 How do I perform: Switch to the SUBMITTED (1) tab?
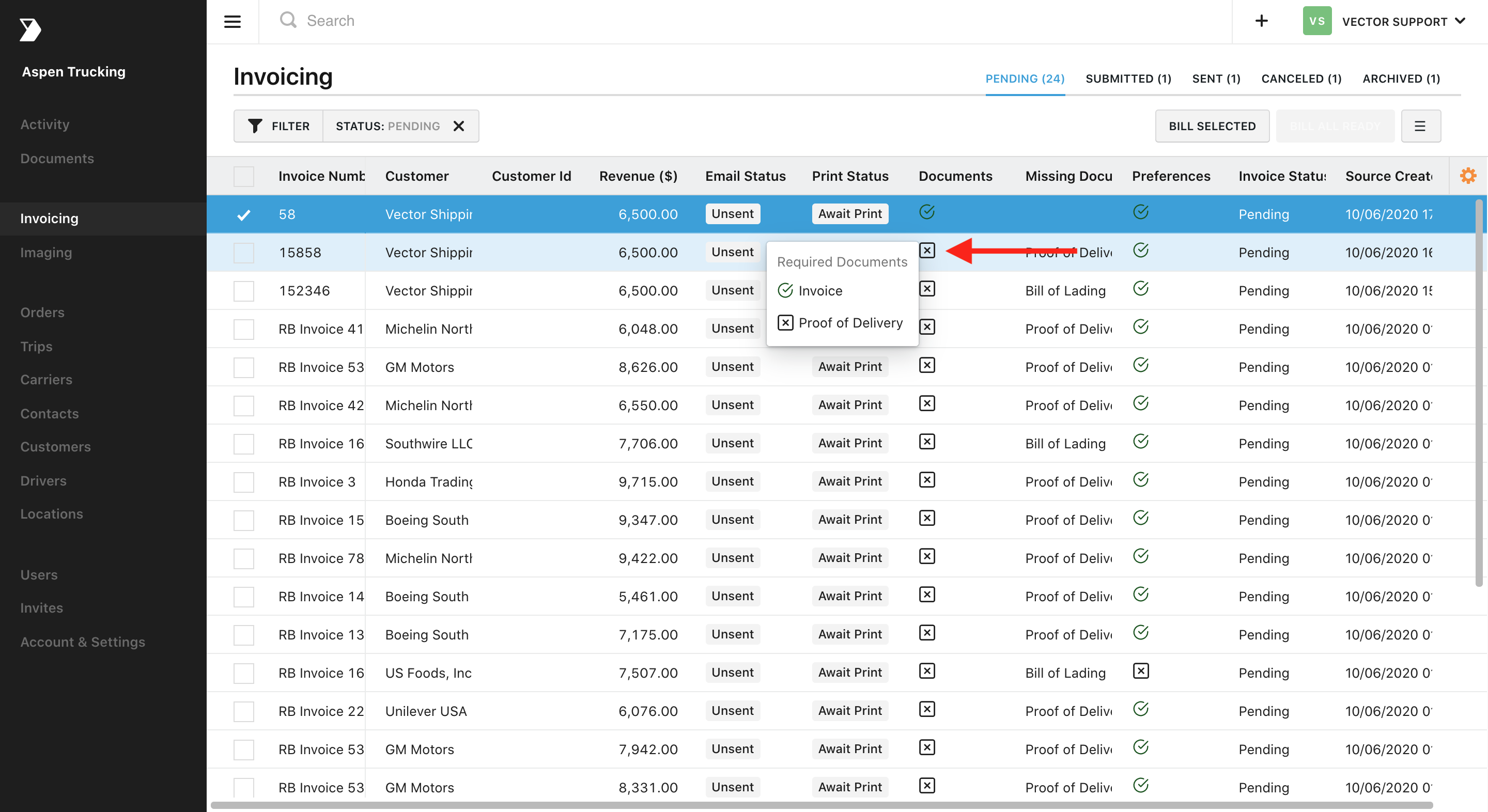[x=1128, y=79]
